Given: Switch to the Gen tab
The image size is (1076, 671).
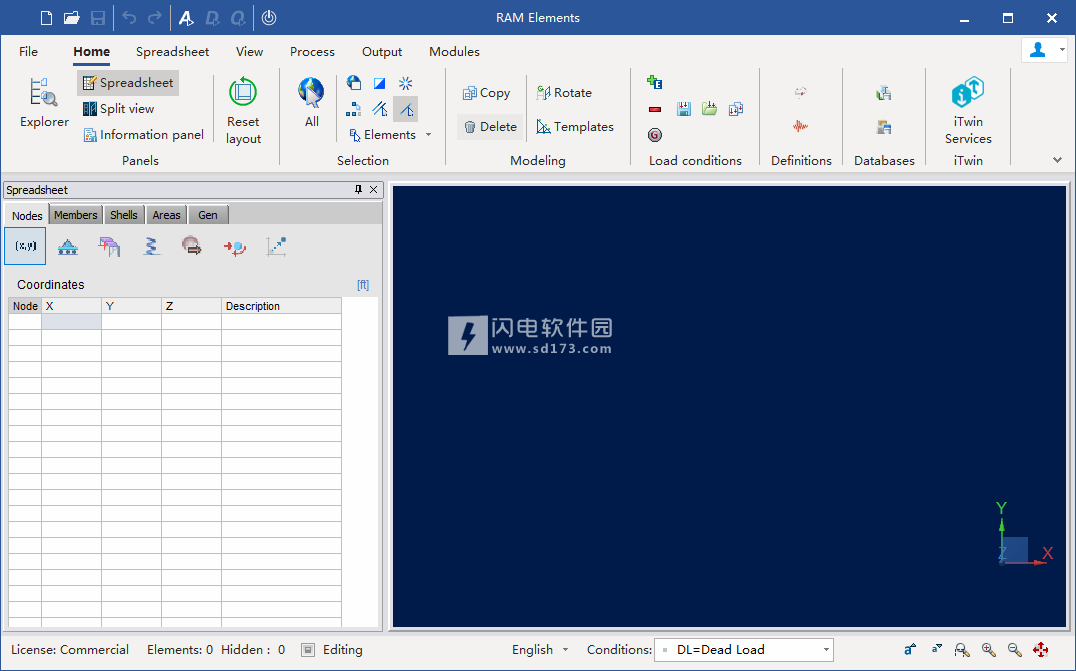Looking at the screenshot, I should pos(208,215).
